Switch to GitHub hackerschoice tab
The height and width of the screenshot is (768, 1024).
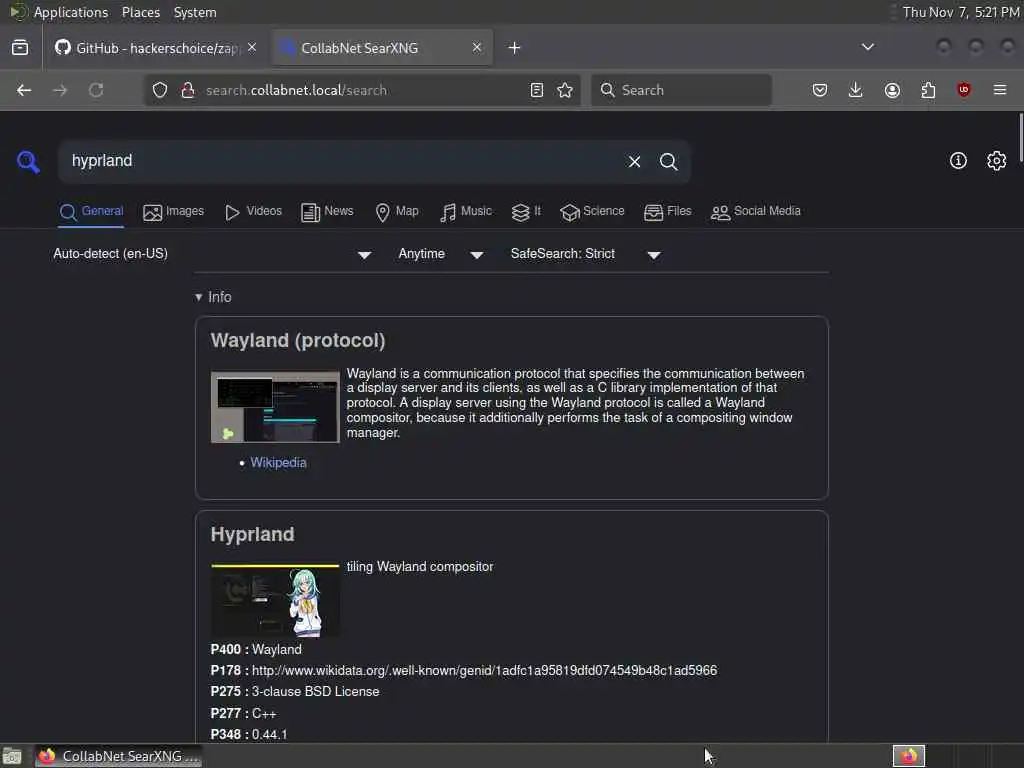point(156,48)
